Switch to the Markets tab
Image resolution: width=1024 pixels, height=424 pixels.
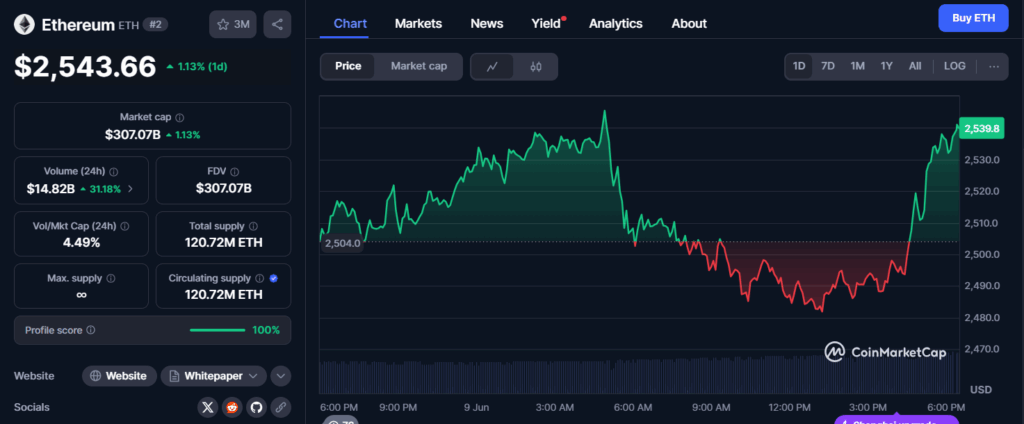pyautogui.click(x=418, y=23)
